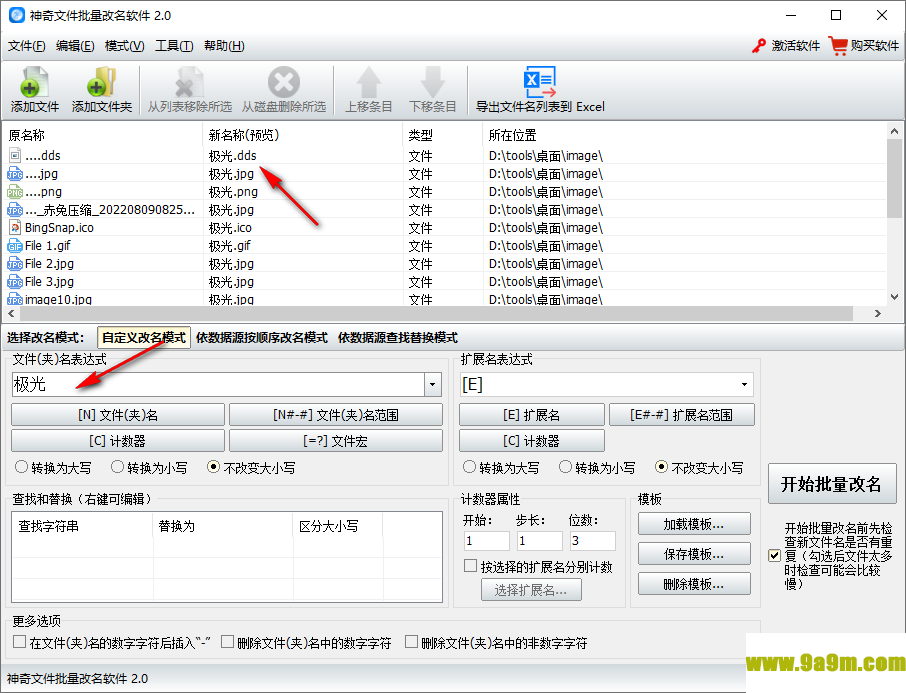Click the counter Digits (位数) input field
Screen dimensions: 906x693
point(593,541)
